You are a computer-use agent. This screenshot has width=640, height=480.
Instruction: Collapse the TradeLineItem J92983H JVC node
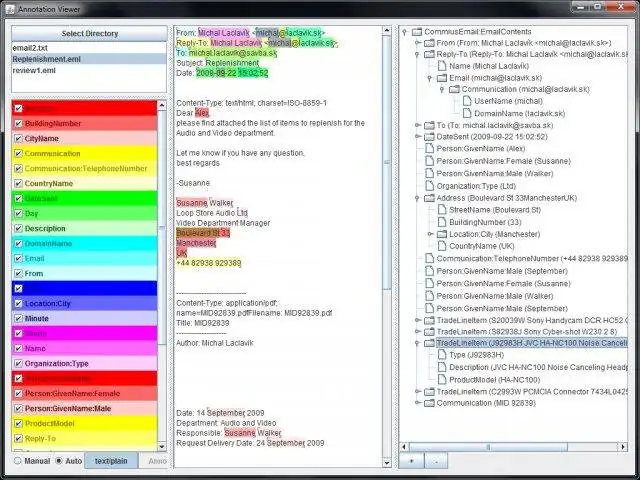coord(417,343)
